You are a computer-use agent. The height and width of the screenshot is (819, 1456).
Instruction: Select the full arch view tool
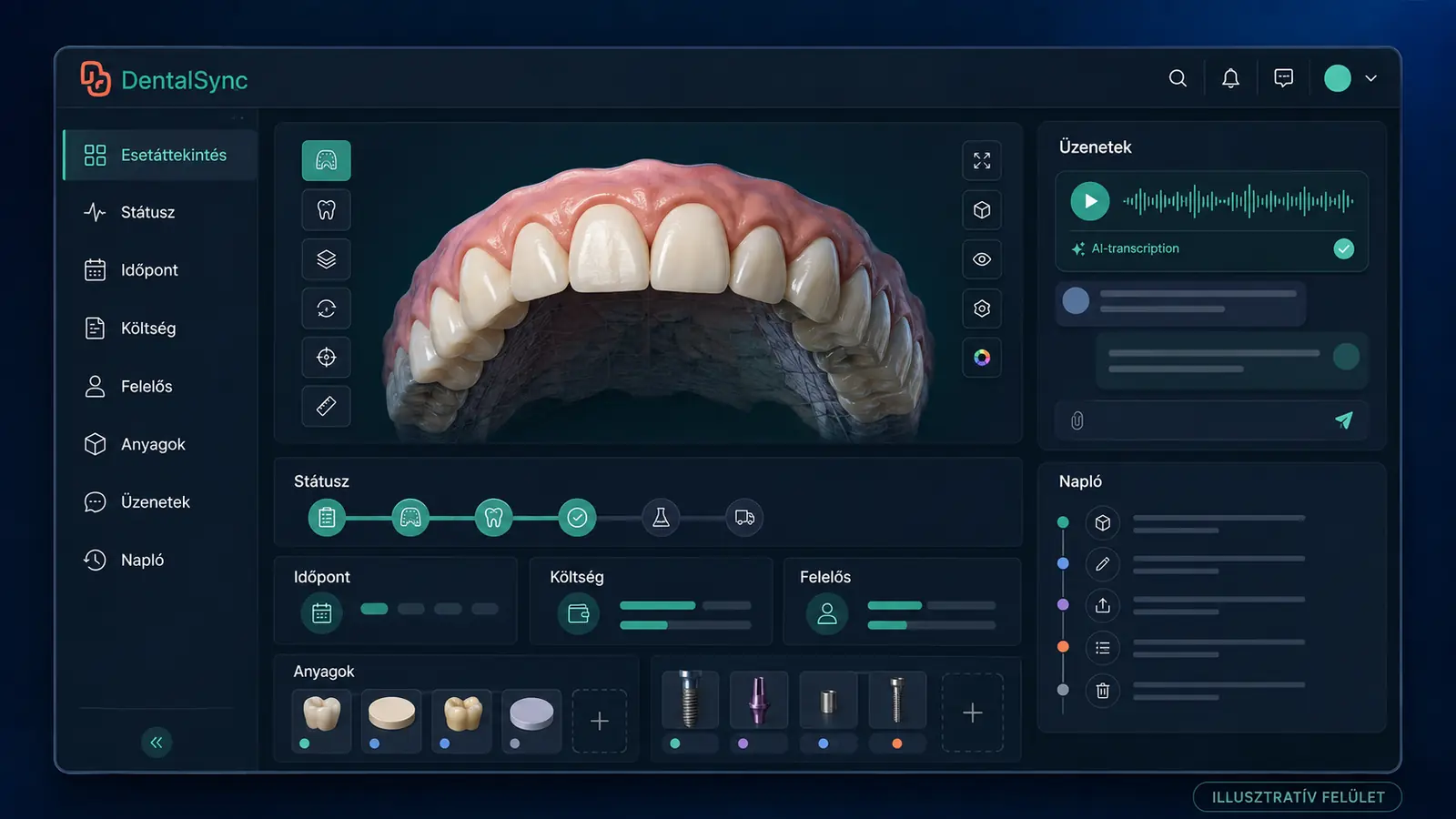pyautogui.click(x=326, y=161)
